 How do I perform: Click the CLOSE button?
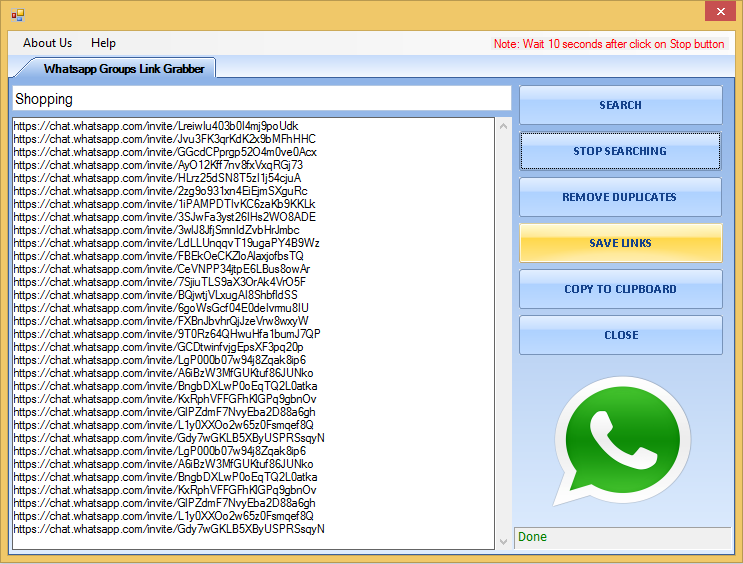click(x=621, y=335)
